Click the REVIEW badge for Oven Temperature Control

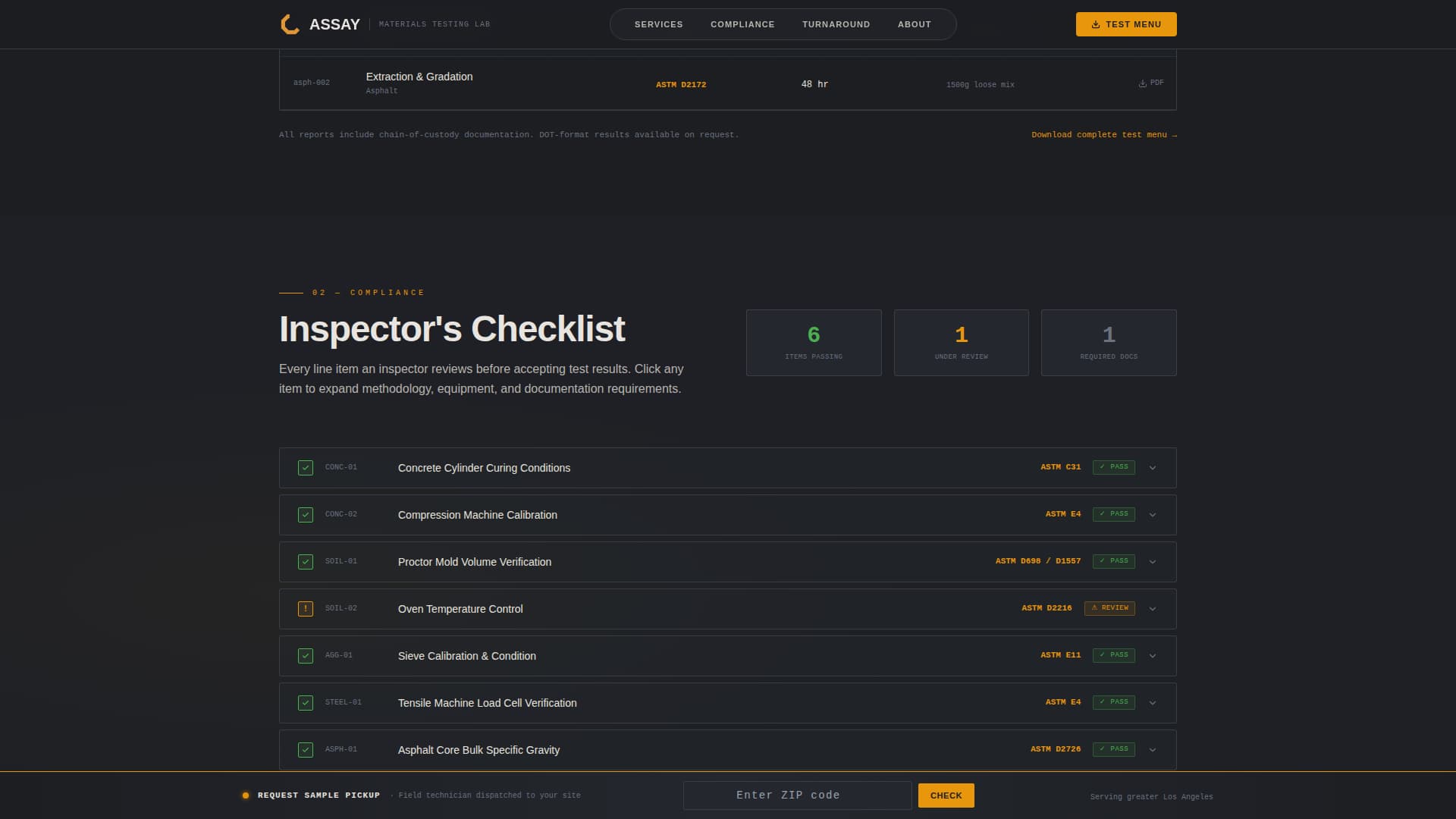click(1109, 607)
